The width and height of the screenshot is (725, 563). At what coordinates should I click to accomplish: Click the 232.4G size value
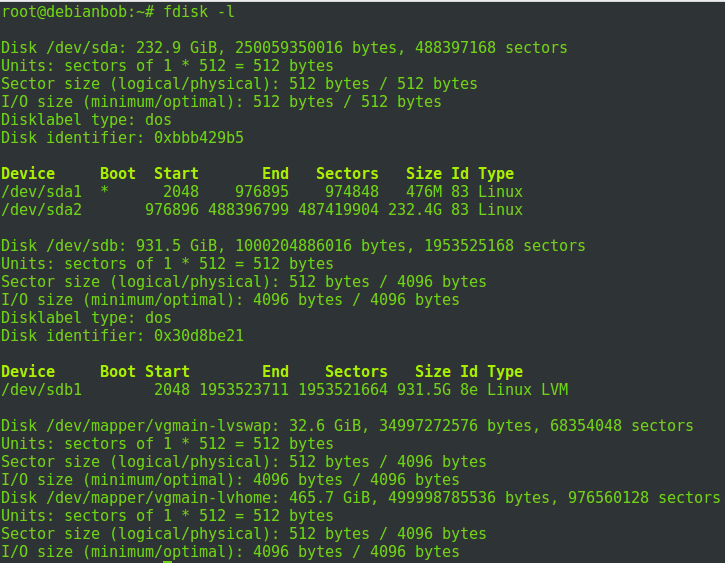pyautogui.click(x=415, y=209)
